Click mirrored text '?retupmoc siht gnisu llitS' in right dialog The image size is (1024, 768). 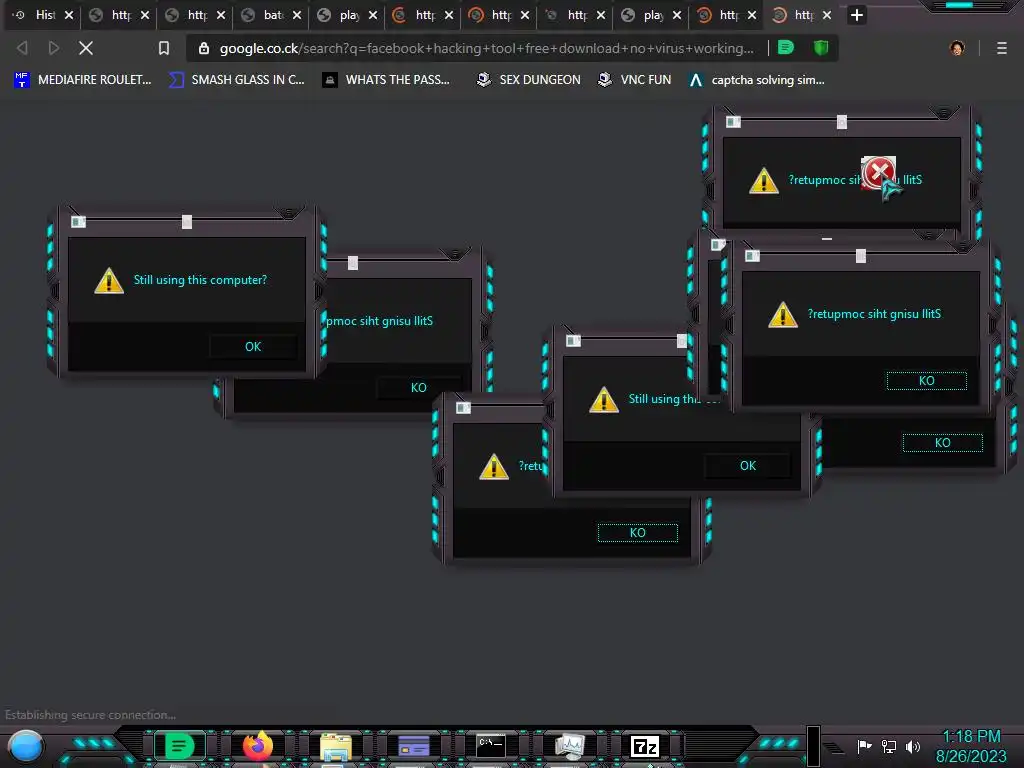click(x=874, y=314)
